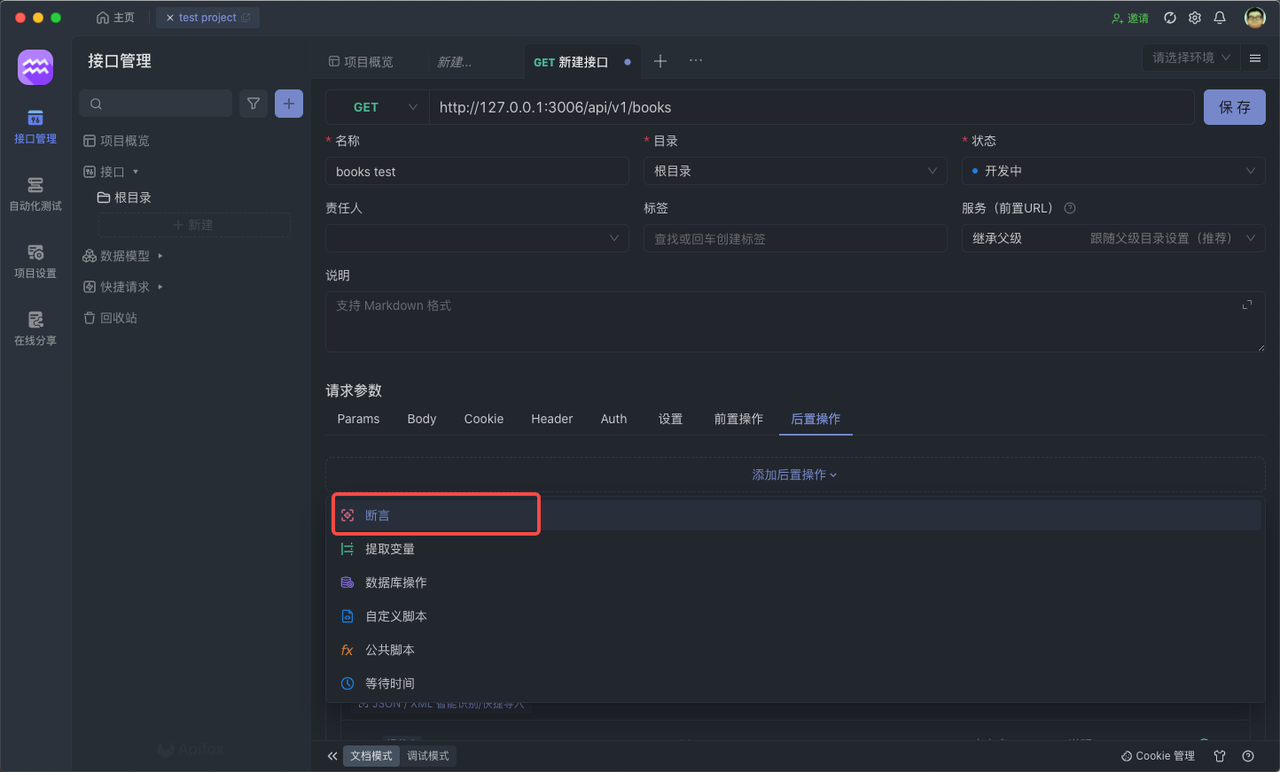Open 自动化测试 sidebar section
This screenshot has width=1280, height=772.
(x=35, y=194)
